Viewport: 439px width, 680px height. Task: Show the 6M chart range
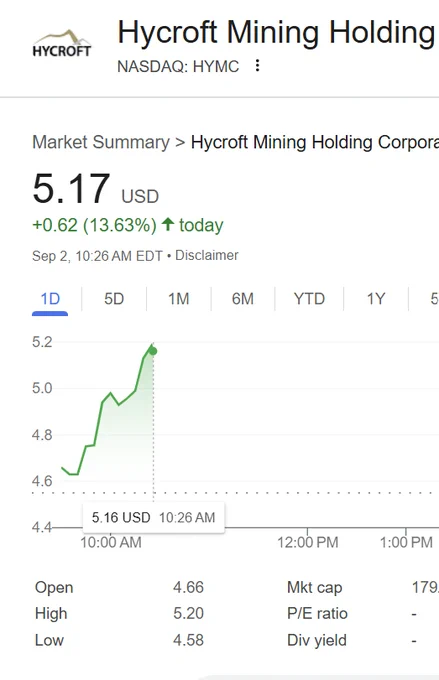(243, 299)
